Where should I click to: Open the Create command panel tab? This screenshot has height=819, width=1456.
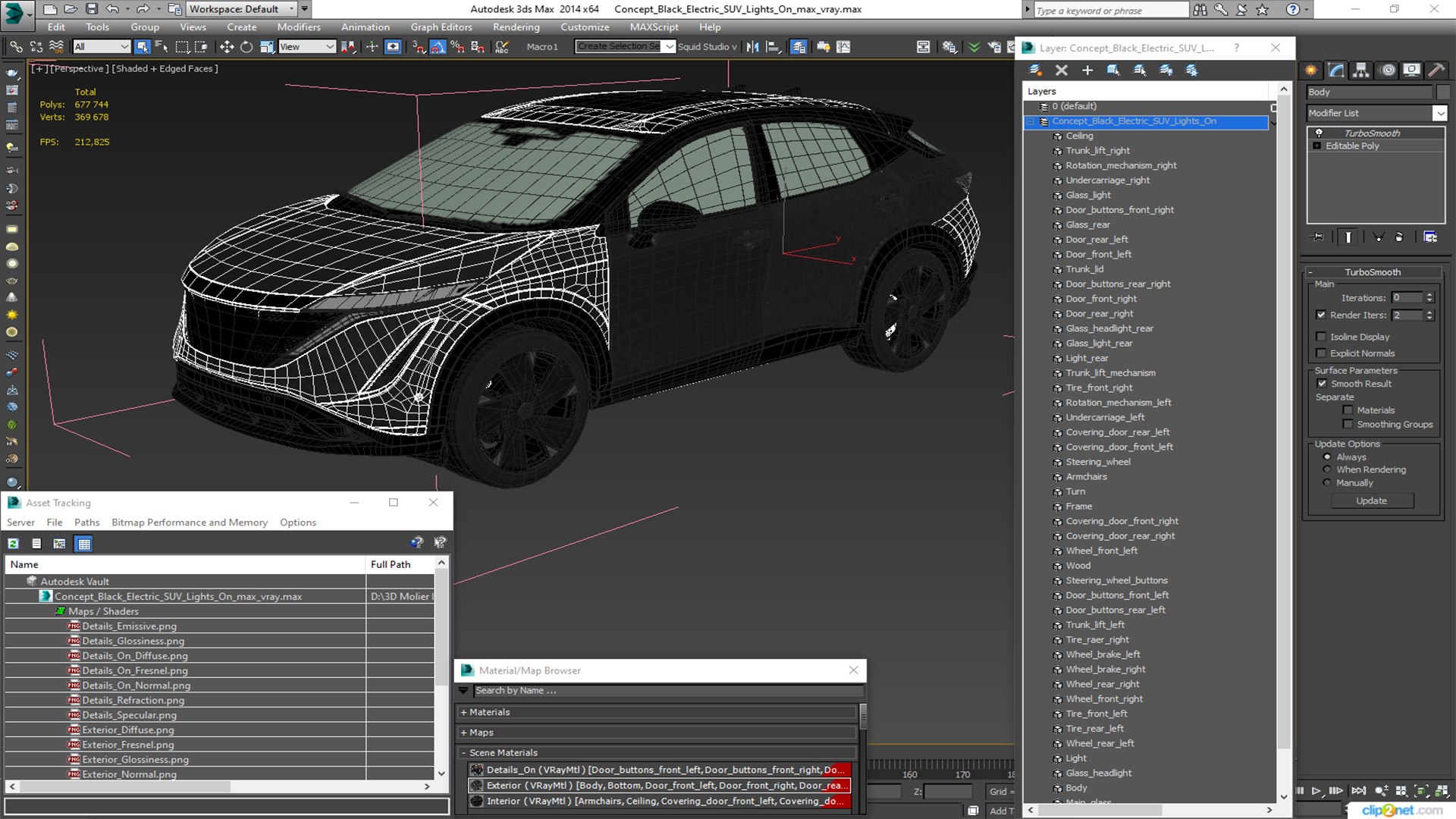coord(1311,70)
